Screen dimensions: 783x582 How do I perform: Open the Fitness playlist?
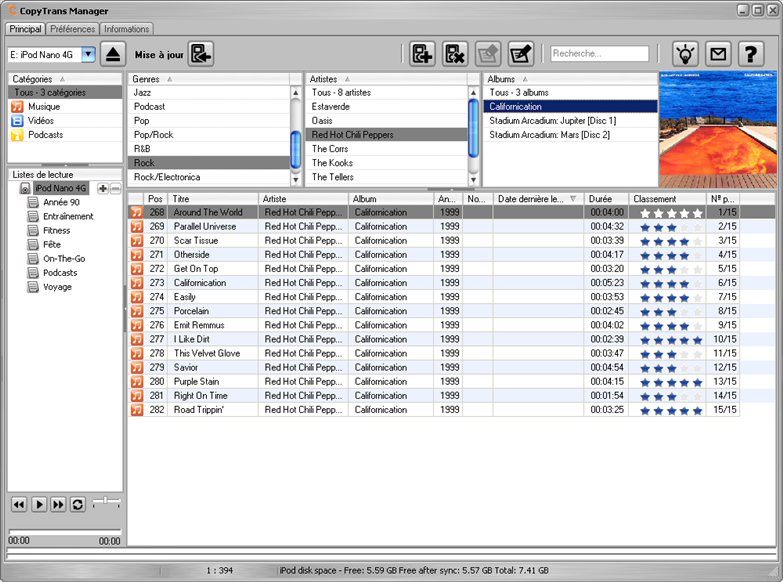pos(56,230)
